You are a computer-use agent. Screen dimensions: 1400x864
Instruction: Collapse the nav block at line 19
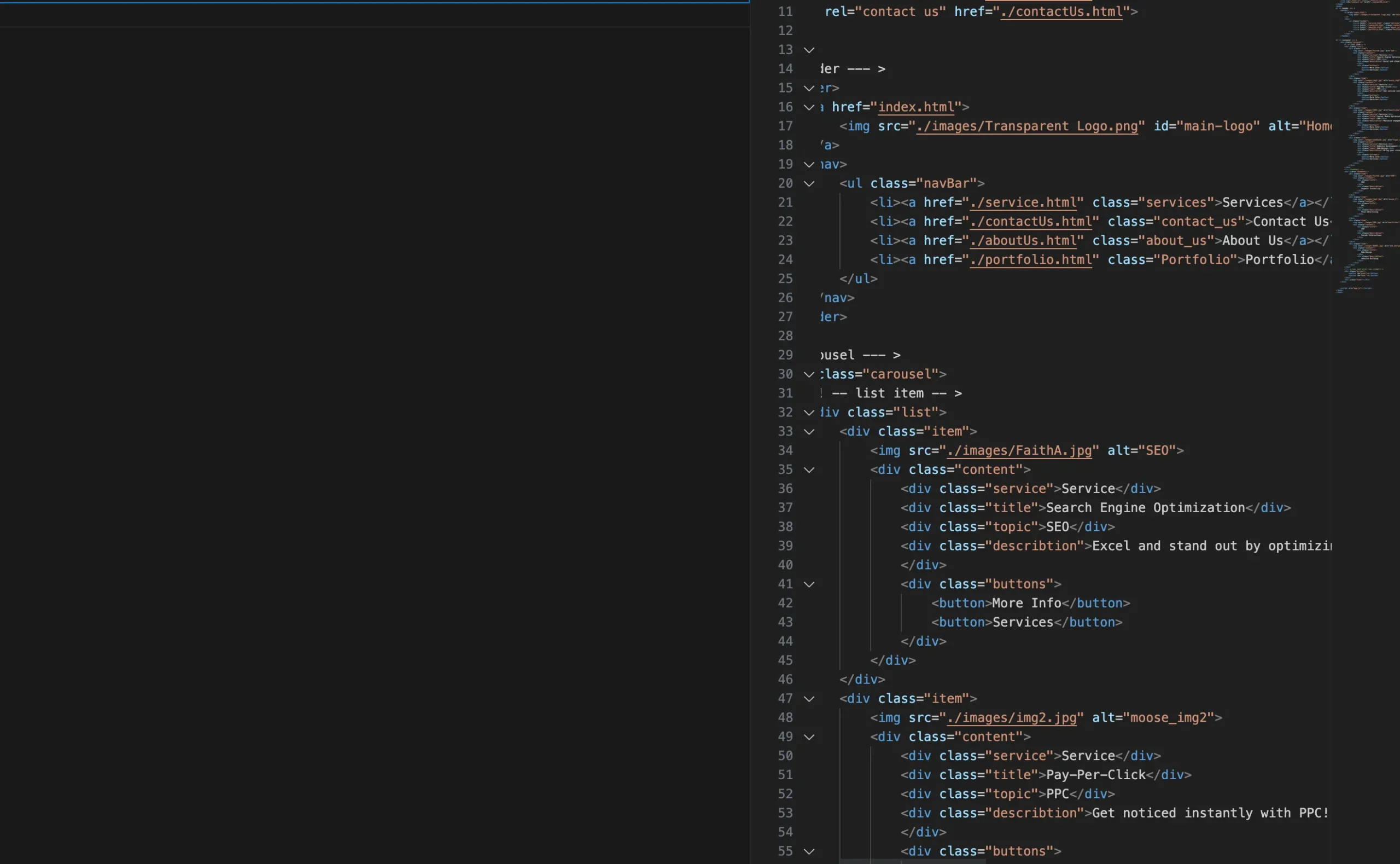point(809,165)
